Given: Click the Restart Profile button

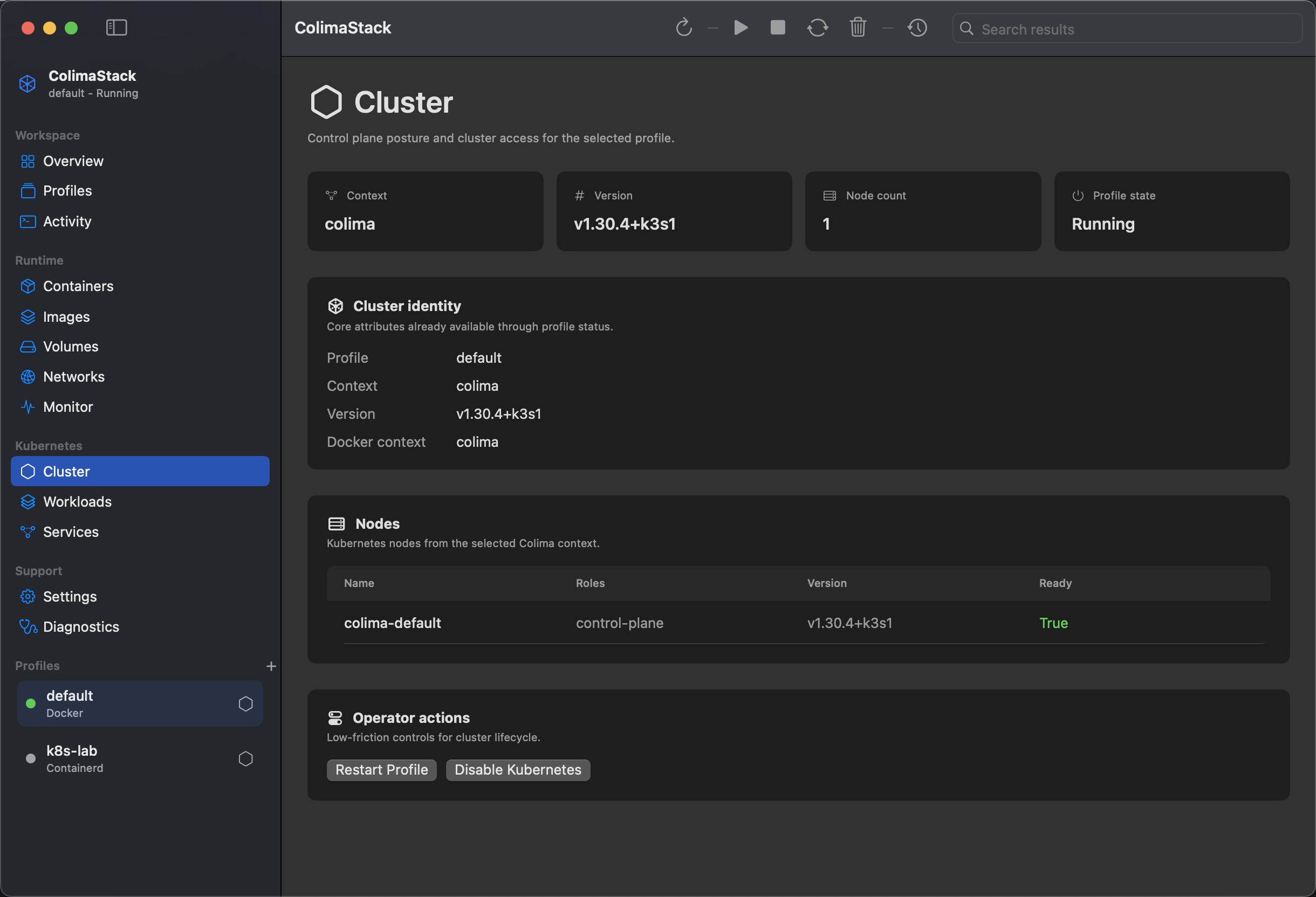Looking at the screenshot, I should tap(382, 770).
